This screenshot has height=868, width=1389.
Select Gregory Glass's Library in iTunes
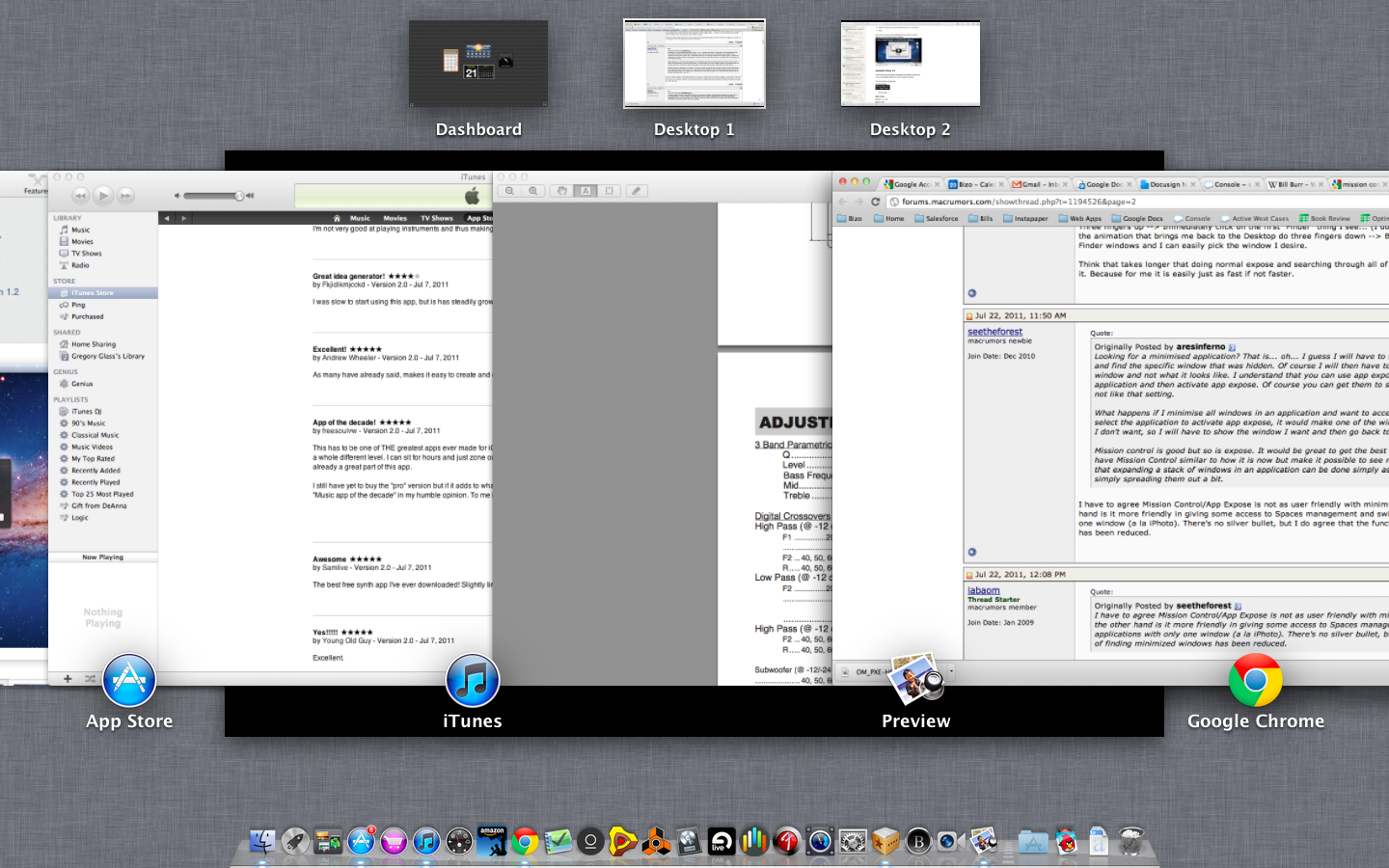coord(107,356)
